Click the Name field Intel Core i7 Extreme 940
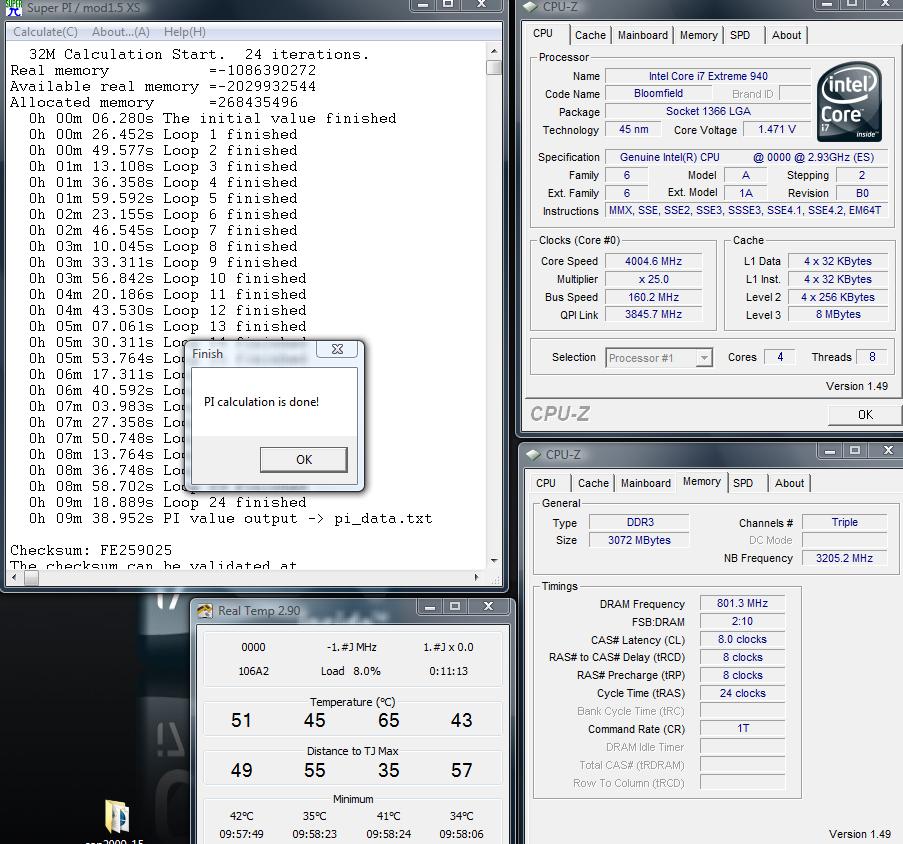Viewport: 903px width, 844px height. coord(708,76)
